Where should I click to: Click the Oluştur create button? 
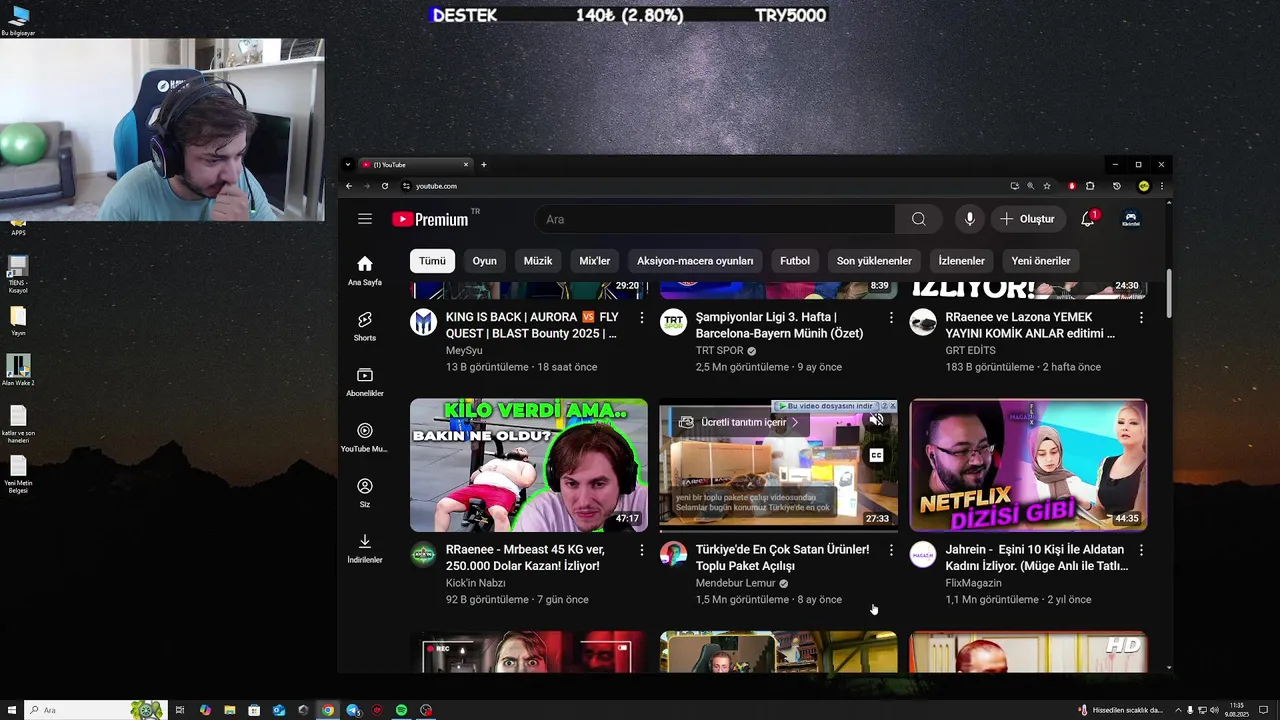point(1027,219)
